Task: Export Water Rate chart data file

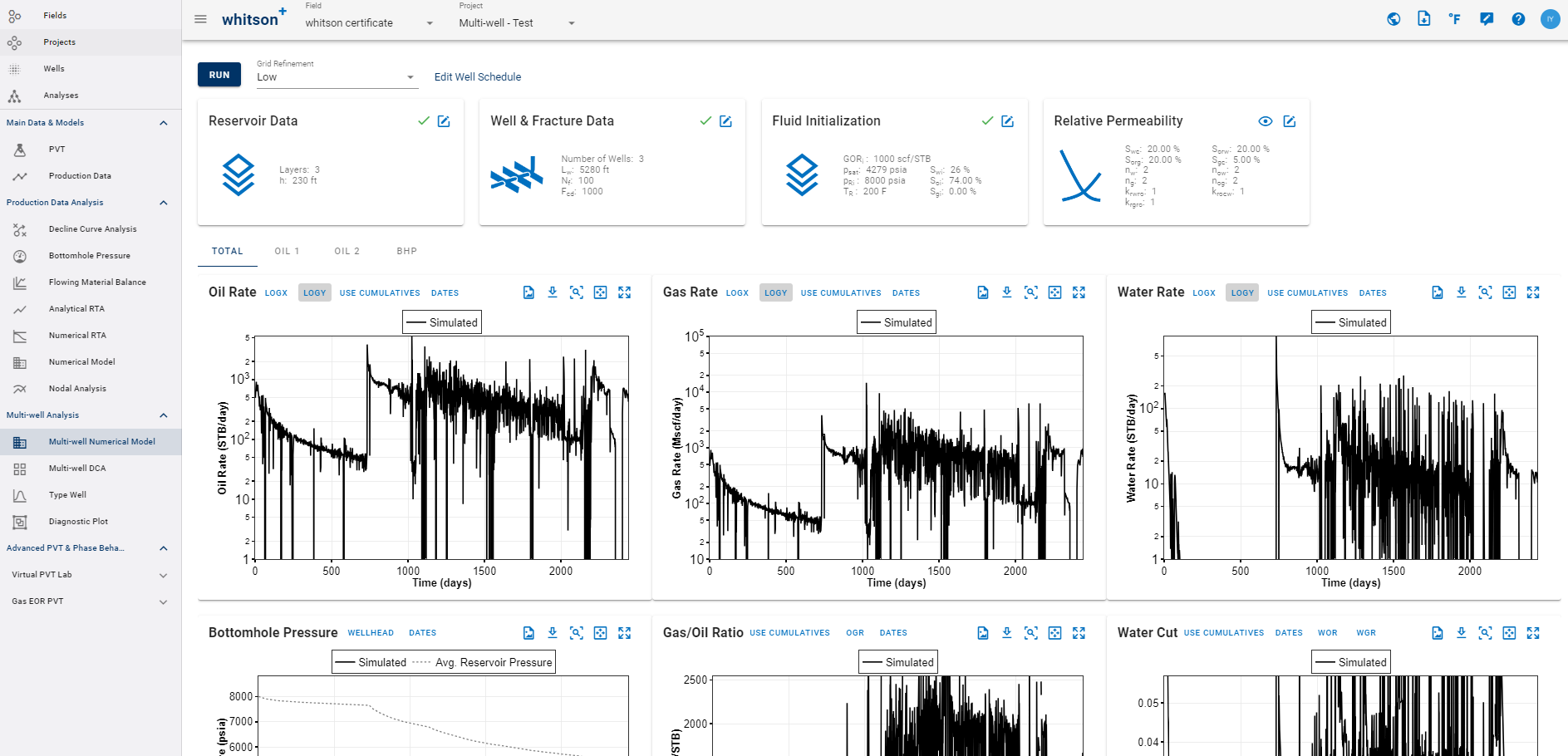Action: pos(1438,292)
